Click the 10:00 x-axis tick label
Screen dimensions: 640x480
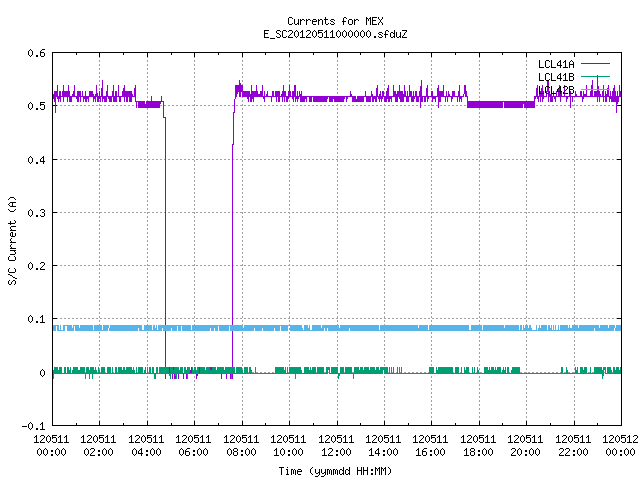(x=288, y=452)
